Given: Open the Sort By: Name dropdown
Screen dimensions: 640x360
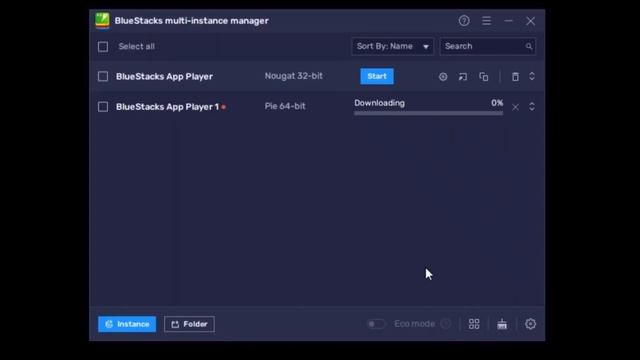Looking at the screenshot, I should (393, 47).
